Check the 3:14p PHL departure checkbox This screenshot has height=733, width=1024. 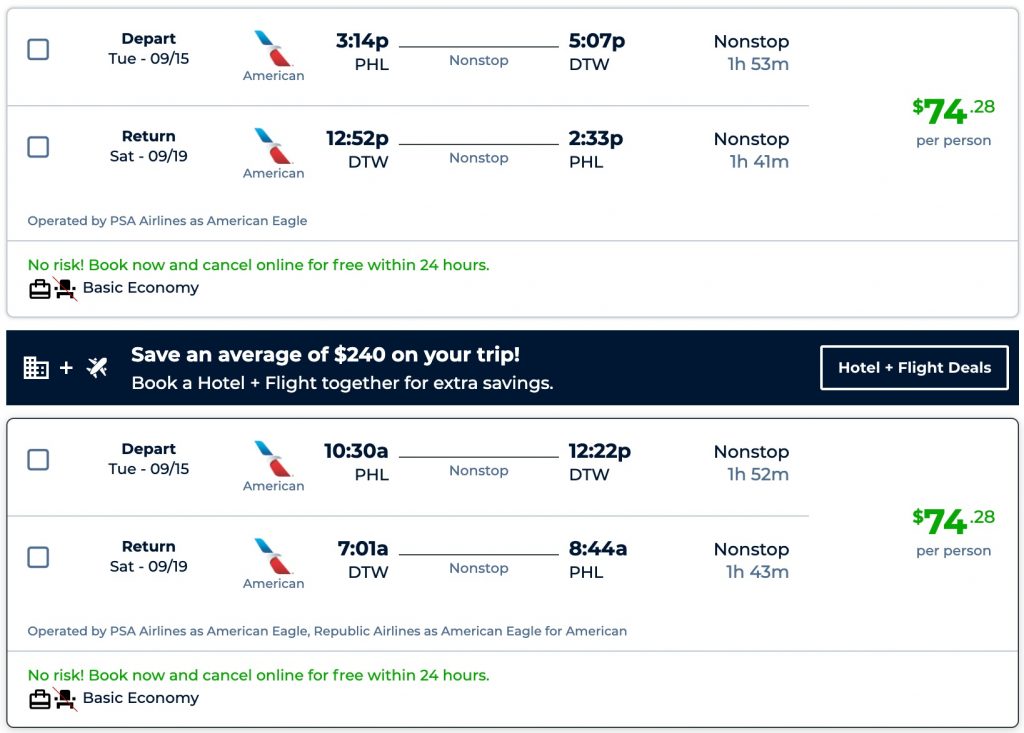pos(38,49)
